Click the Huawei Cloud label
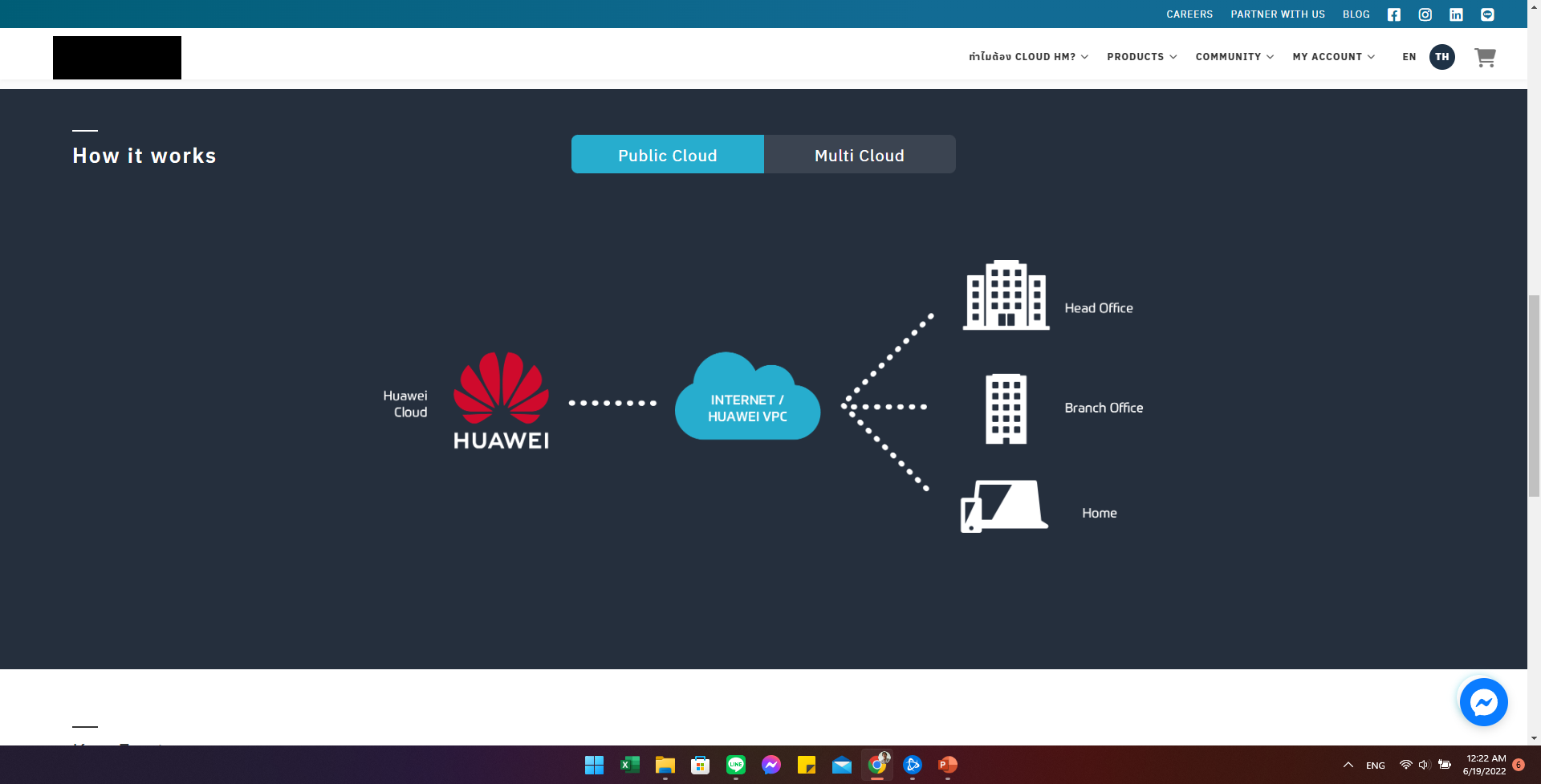Screen dimensions: 1541x784 [405, 404]
